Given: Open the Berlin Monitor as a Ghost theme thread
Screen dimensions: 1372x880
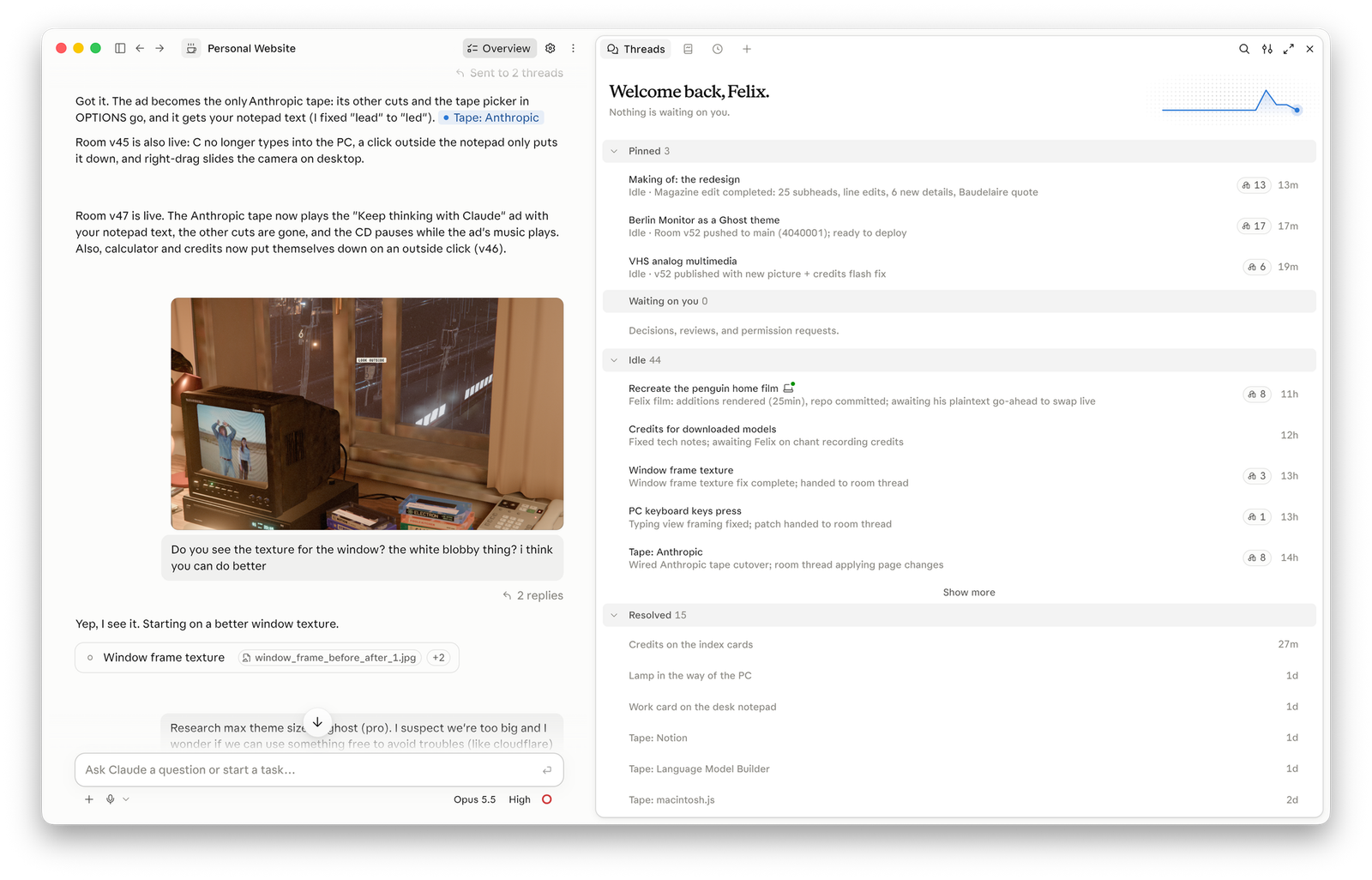Looking at the screenshot, I should click(960, 226).
